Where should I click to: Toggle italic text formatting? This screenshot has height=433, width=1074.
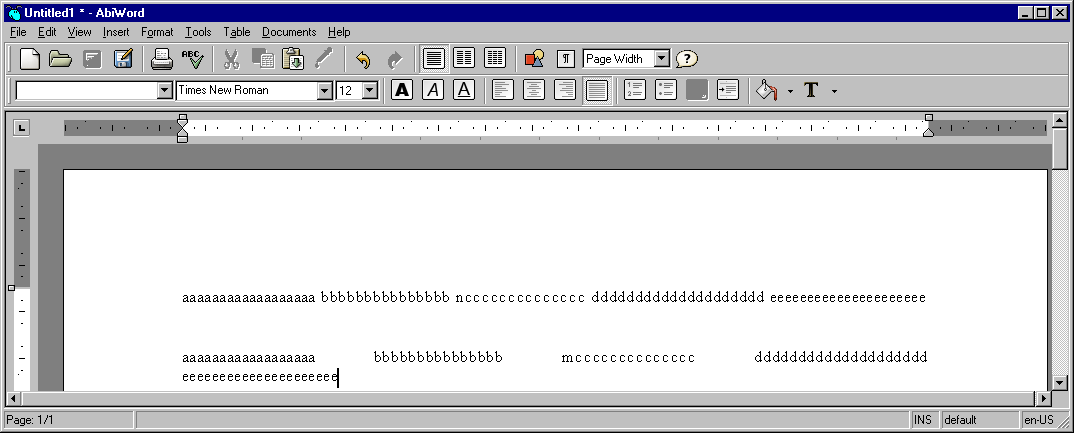point(433,90)
